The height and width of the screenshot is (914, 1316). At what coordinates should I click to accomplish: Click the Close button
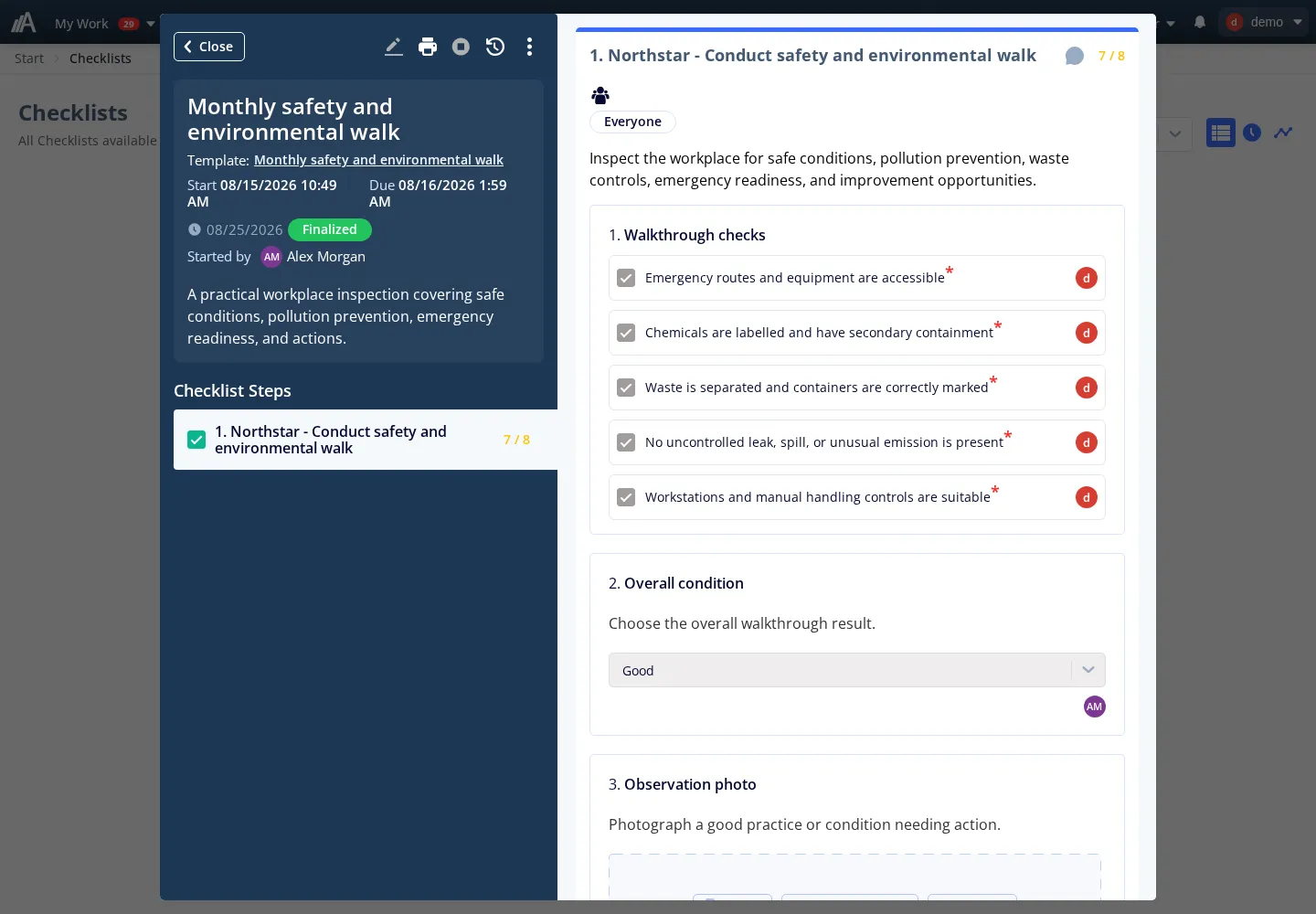209,47
